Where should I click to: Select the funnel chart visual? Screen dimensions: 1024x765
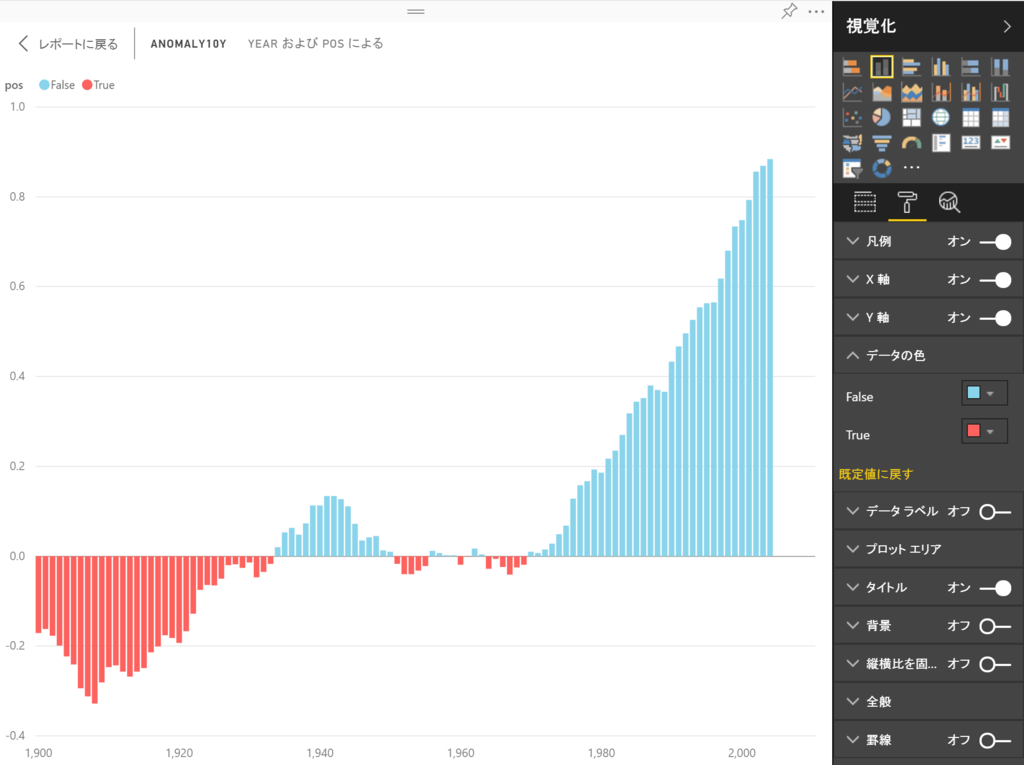[x=882, y=143]
